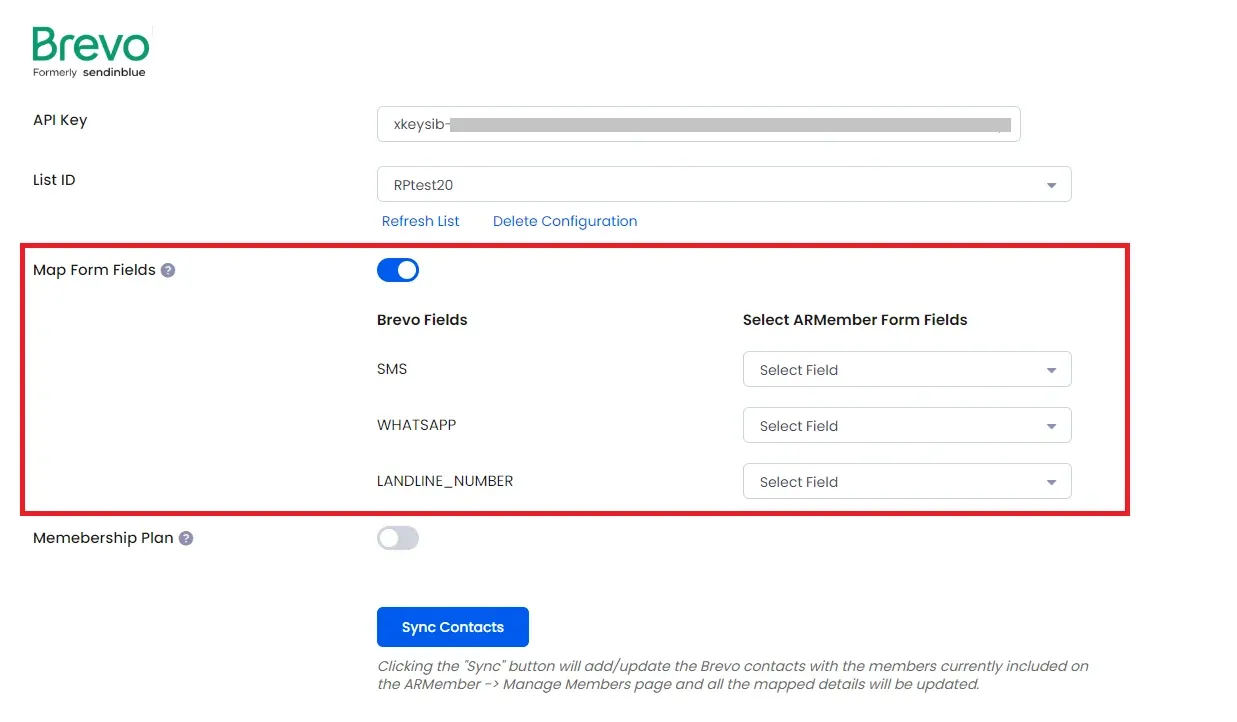Enable the Memebership Plan toggle

(398, 538)
